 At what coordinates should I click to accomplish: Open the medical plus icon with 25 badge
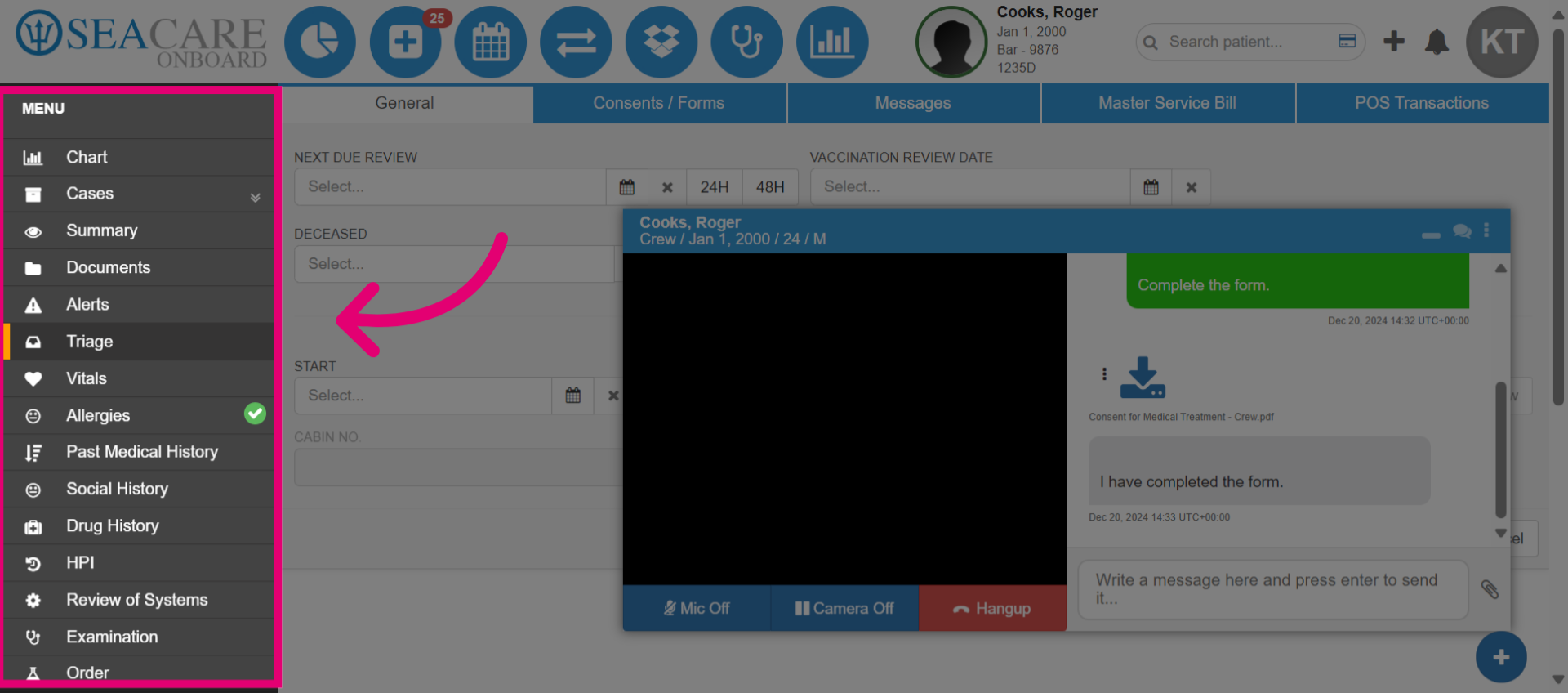(x=406, y=42)
